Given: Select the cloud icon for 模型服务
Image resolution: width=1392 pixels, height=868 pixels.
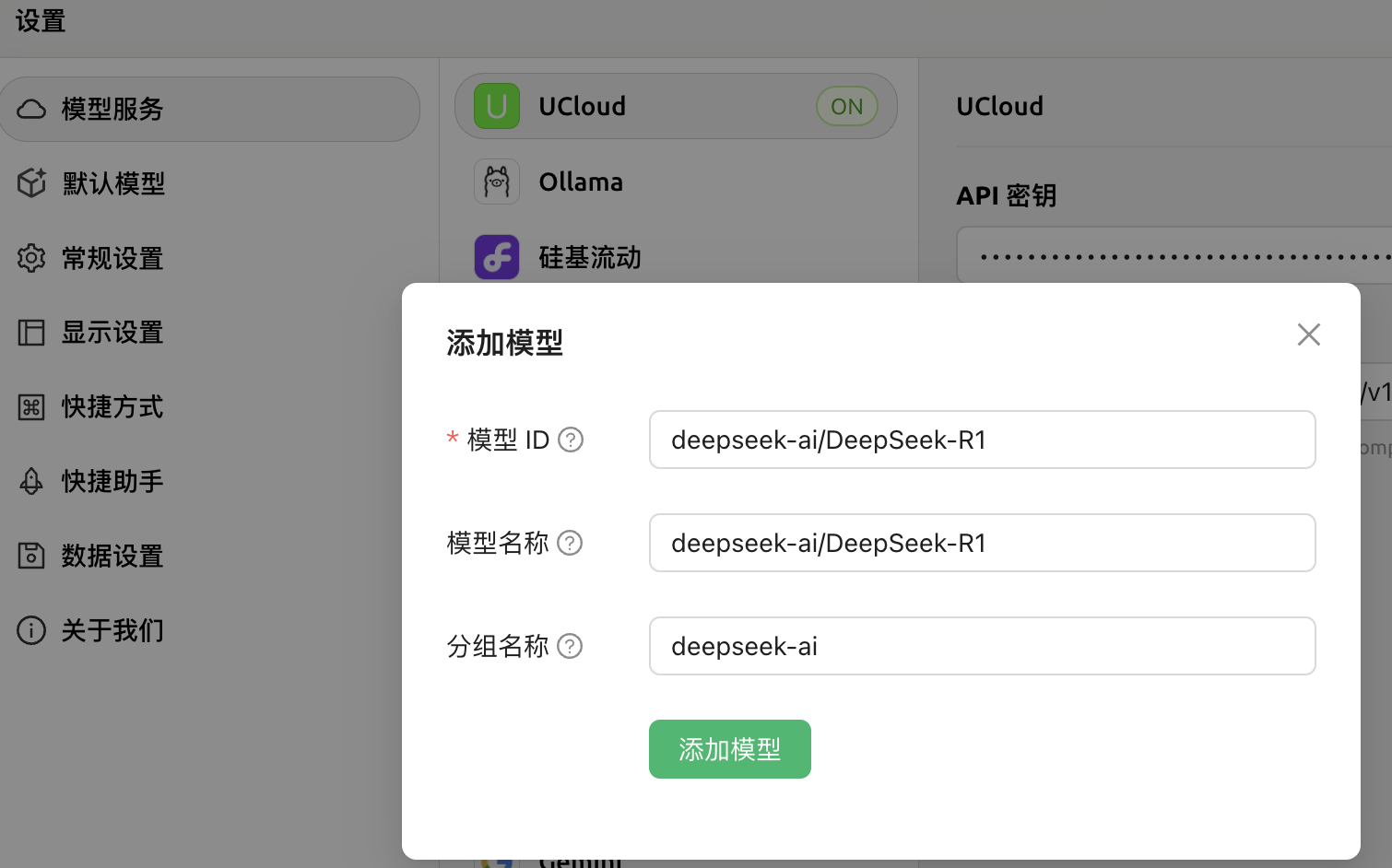Looking at the screenshot, I should (31, 109).
